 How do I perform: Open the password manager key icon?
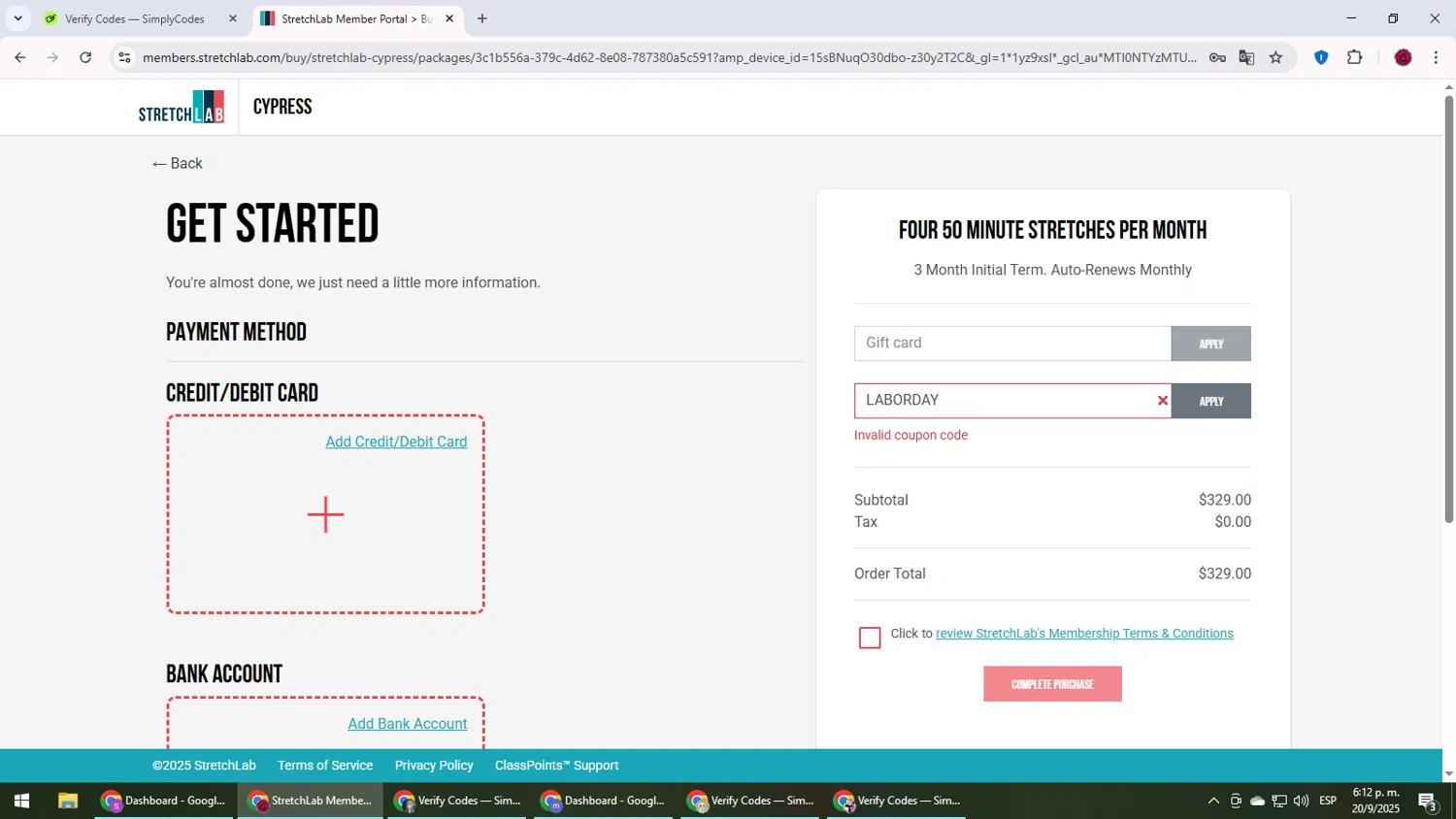coord(1217,57)
